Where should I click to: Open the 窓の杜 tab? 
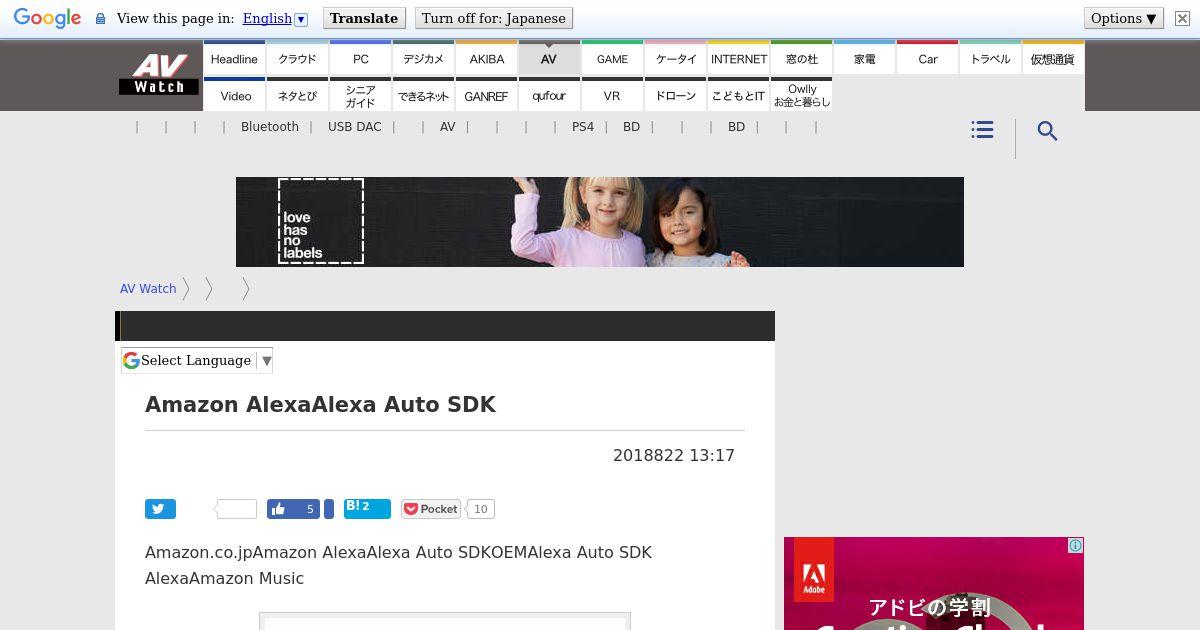pyautogui.click(x=802, y=58)
